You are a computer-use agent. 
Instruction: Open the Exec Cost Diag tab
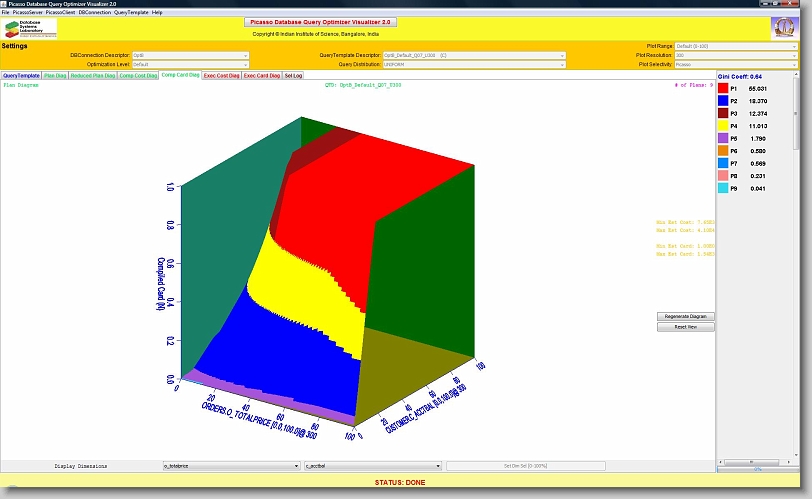221,75
